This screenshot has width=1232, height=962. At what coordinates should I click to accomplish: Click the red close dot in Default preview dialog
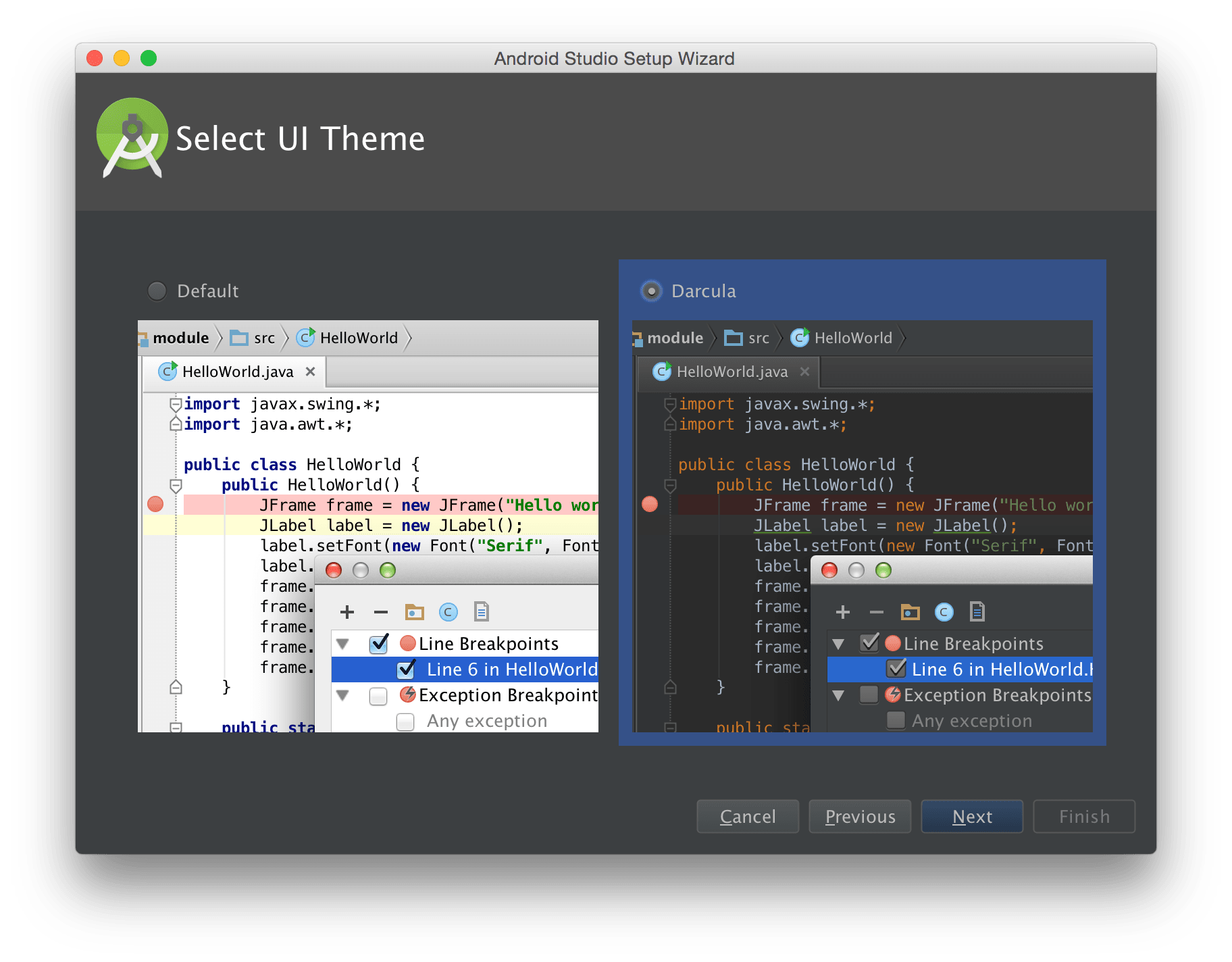pos(334,570)
